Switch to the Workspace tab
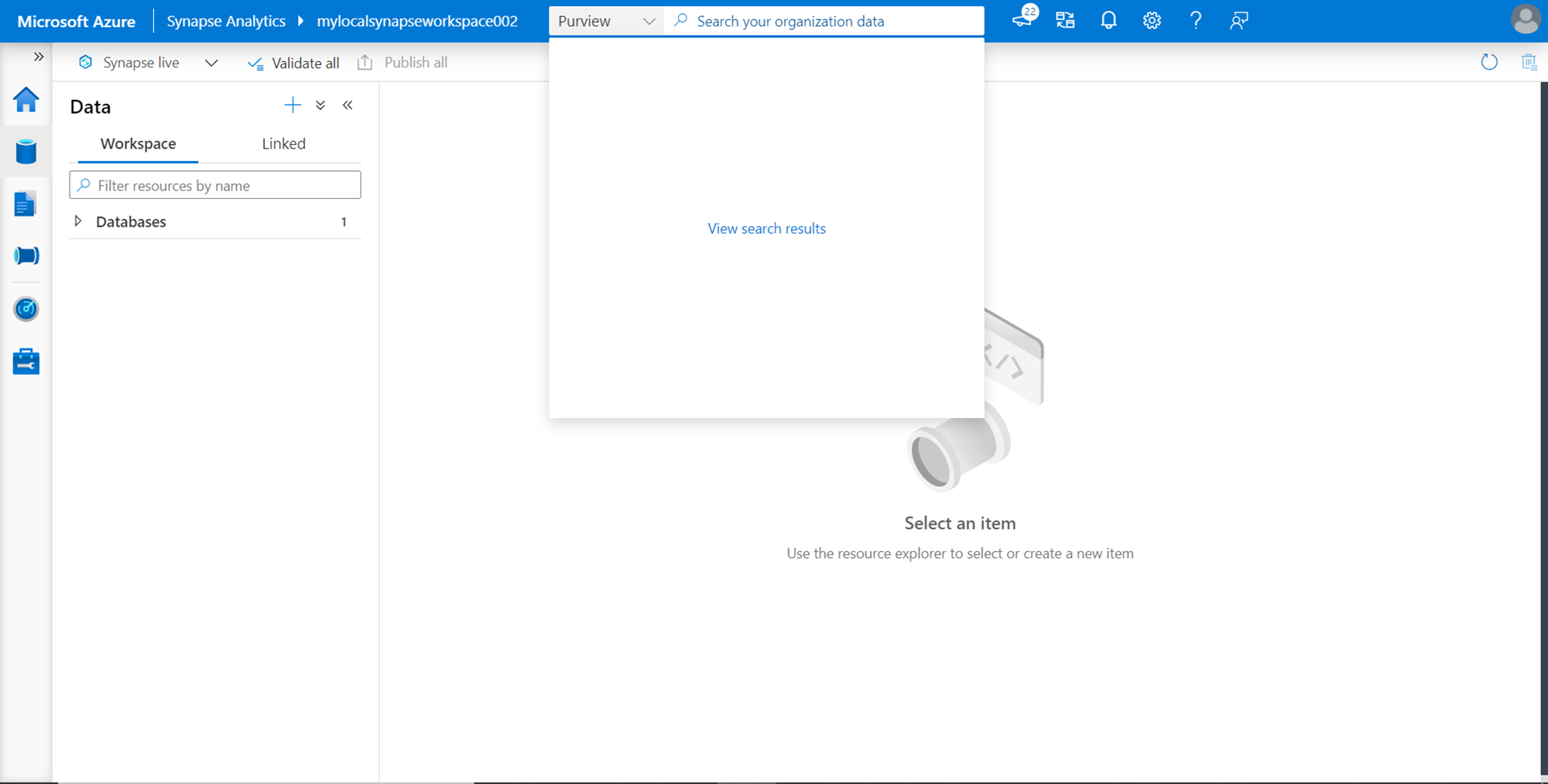Viewport: 1548px width, 784px height. tap(138, 144)
